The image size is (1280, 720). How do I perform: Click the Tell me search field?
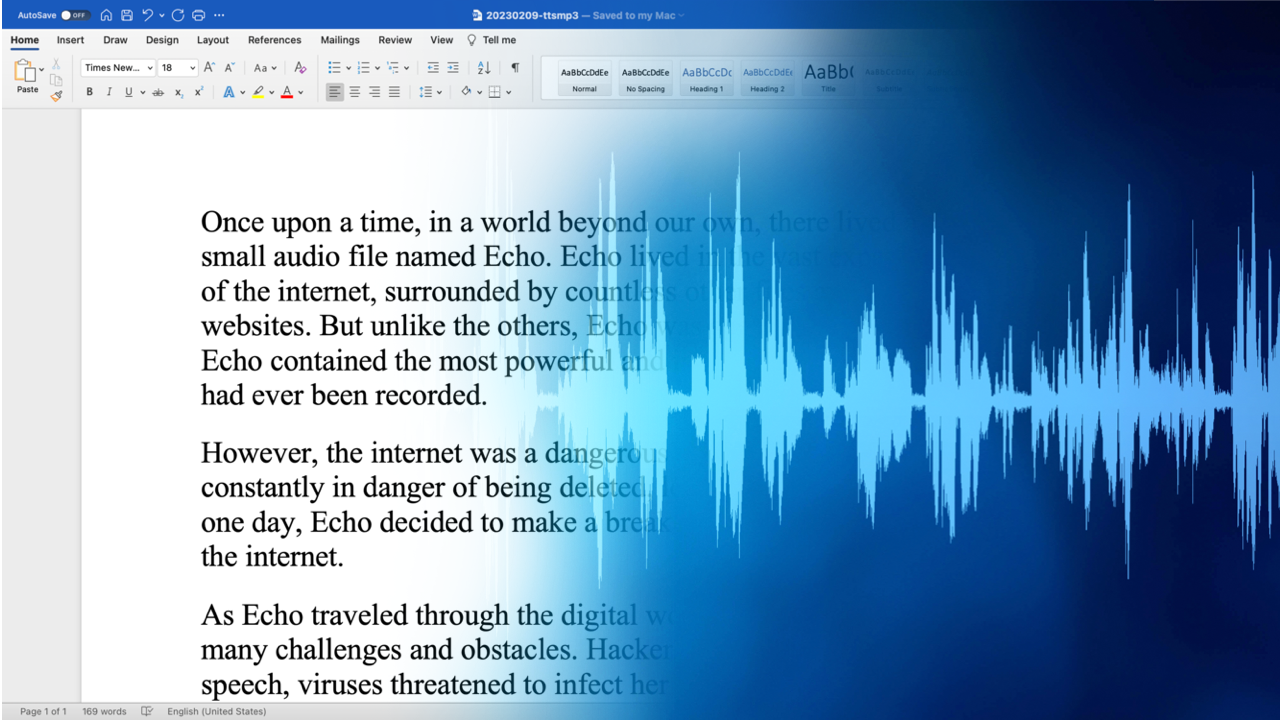click(499, 40)
